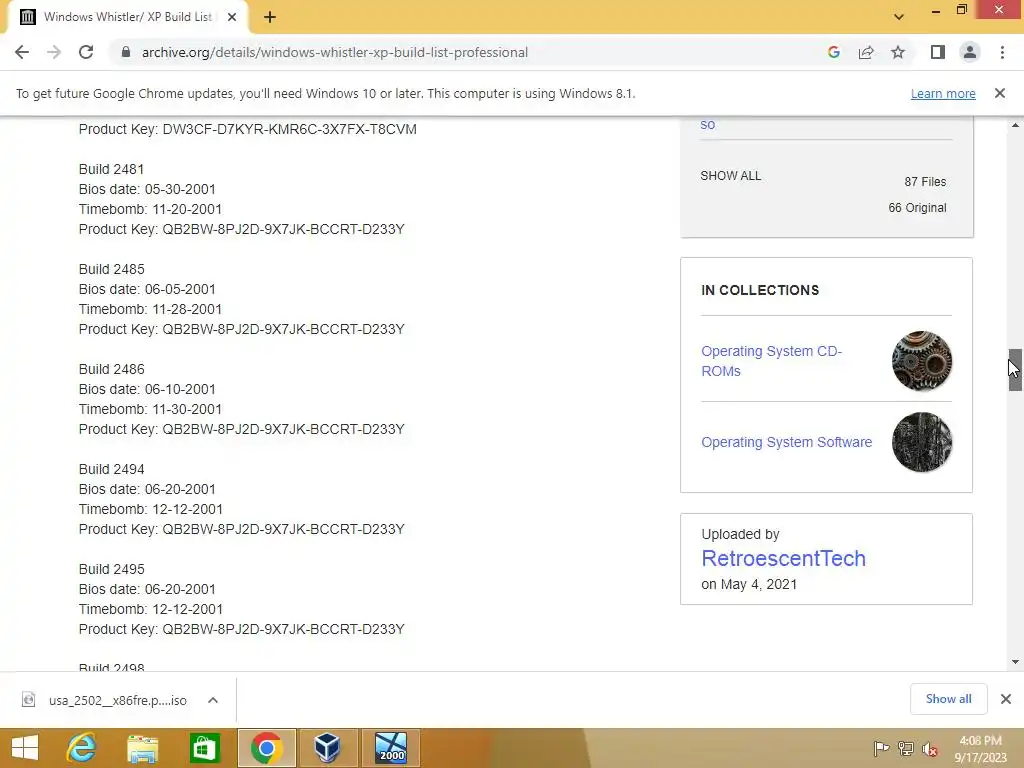Click the 'Build 2495' heading text
Viewport: 1024px width, 768px height.
click(112, 569)
